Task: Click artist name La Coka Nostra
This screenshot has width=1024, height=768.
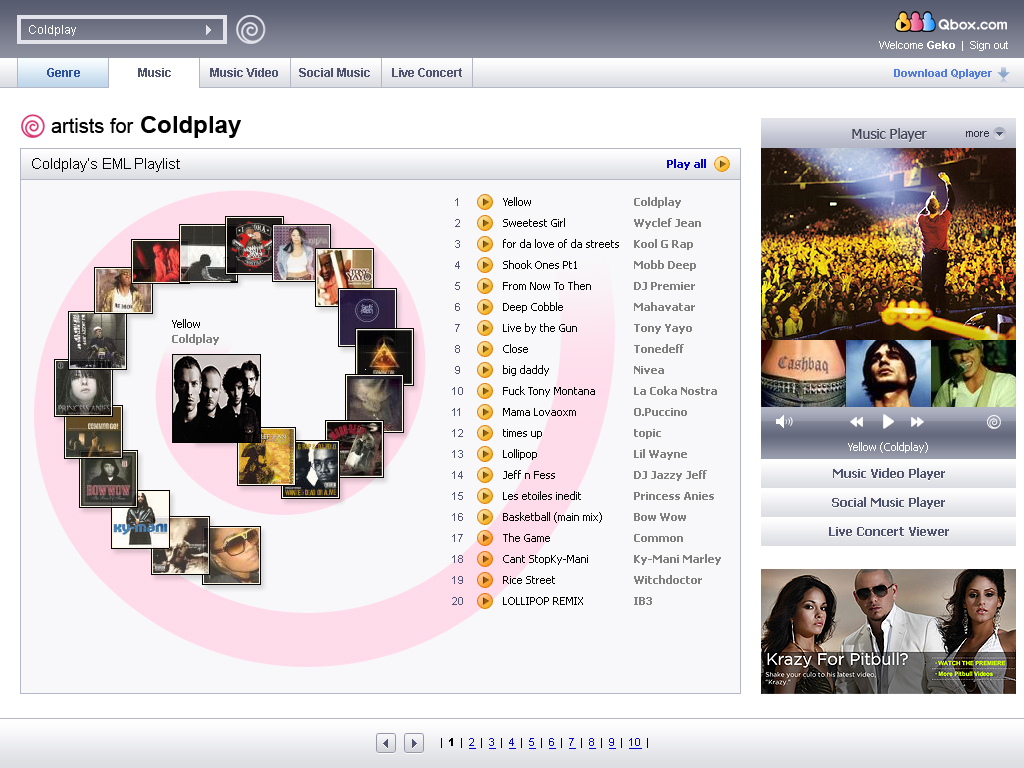Action: 675,391
